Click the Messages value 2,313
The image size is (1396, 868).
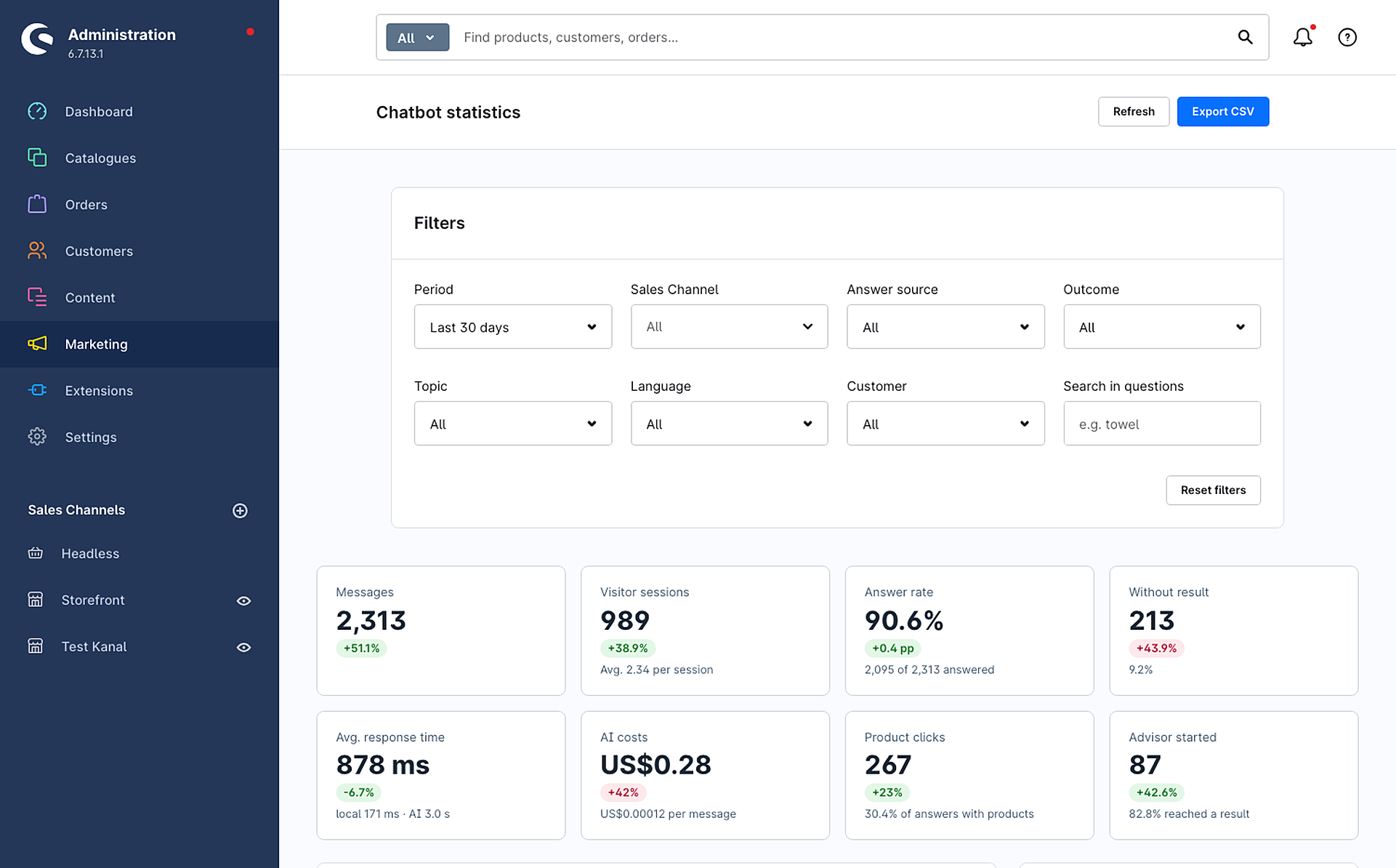[371, 620]
